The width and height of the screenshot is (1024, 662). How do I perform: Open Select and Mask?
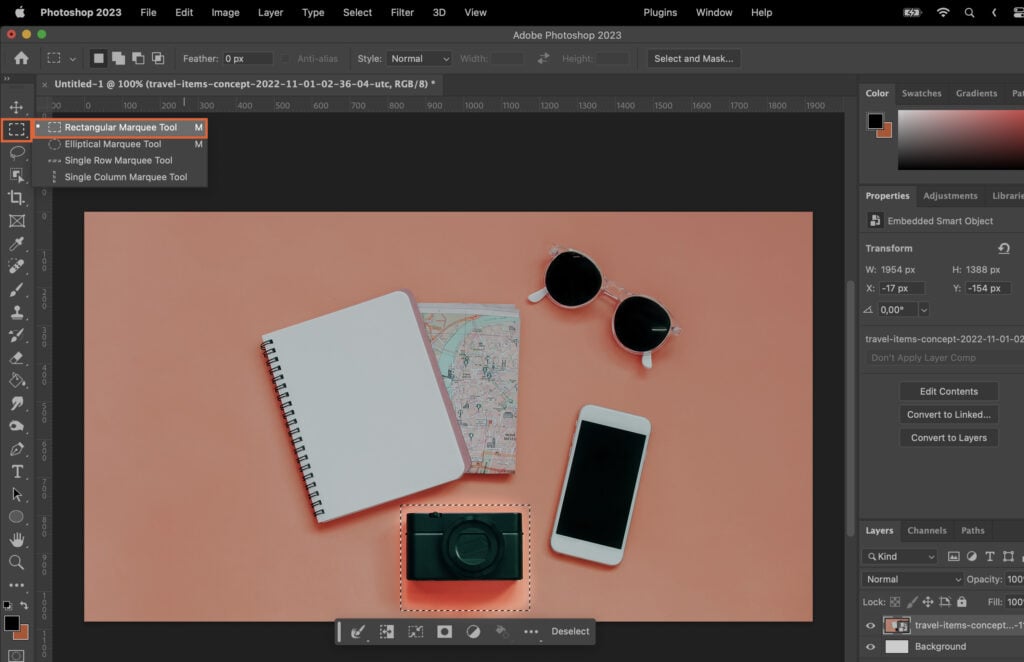pyautogui.click(x=693, y=58)
